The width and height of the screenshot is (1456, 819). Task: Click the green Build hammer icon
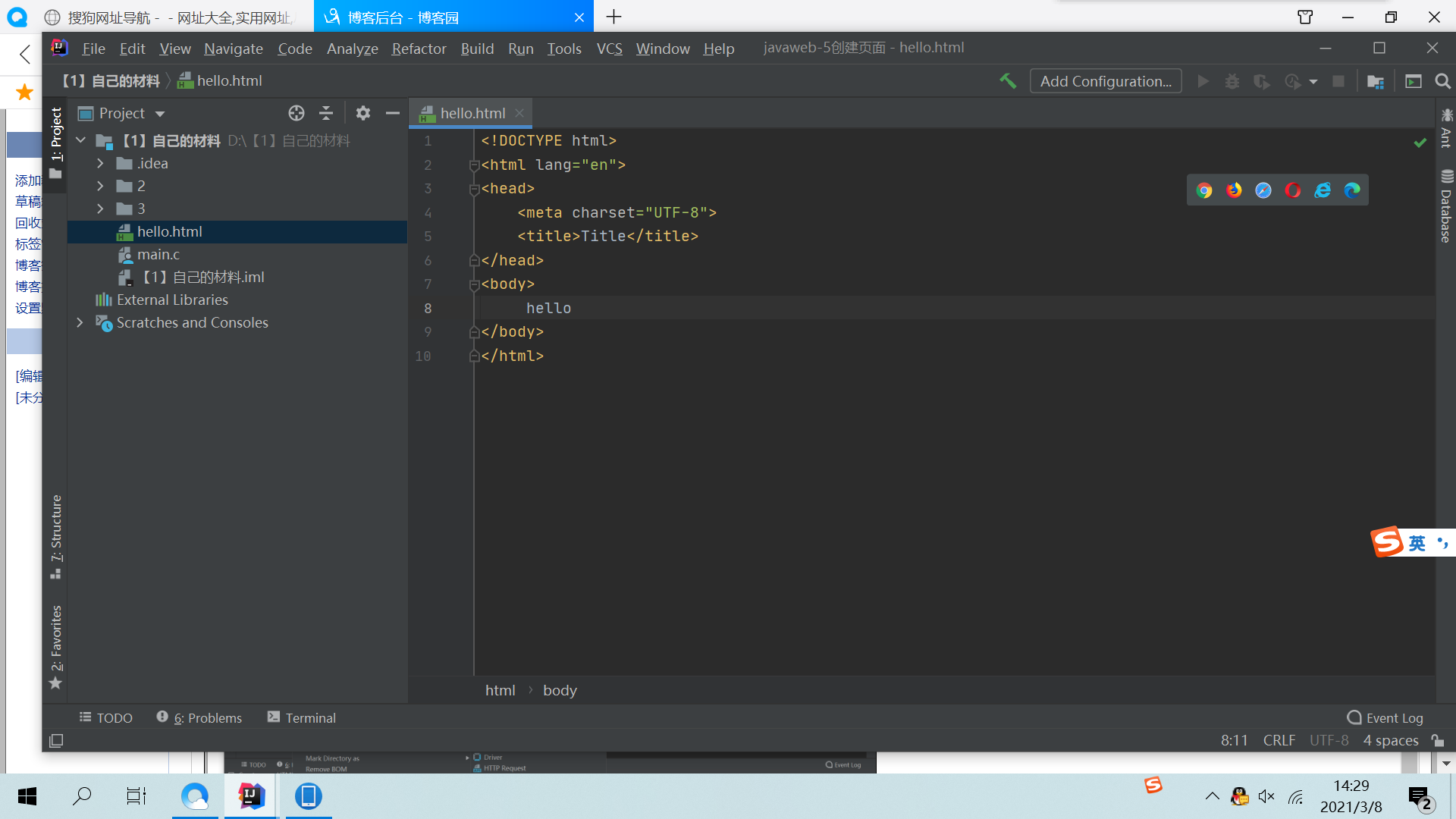[1008, 81]
